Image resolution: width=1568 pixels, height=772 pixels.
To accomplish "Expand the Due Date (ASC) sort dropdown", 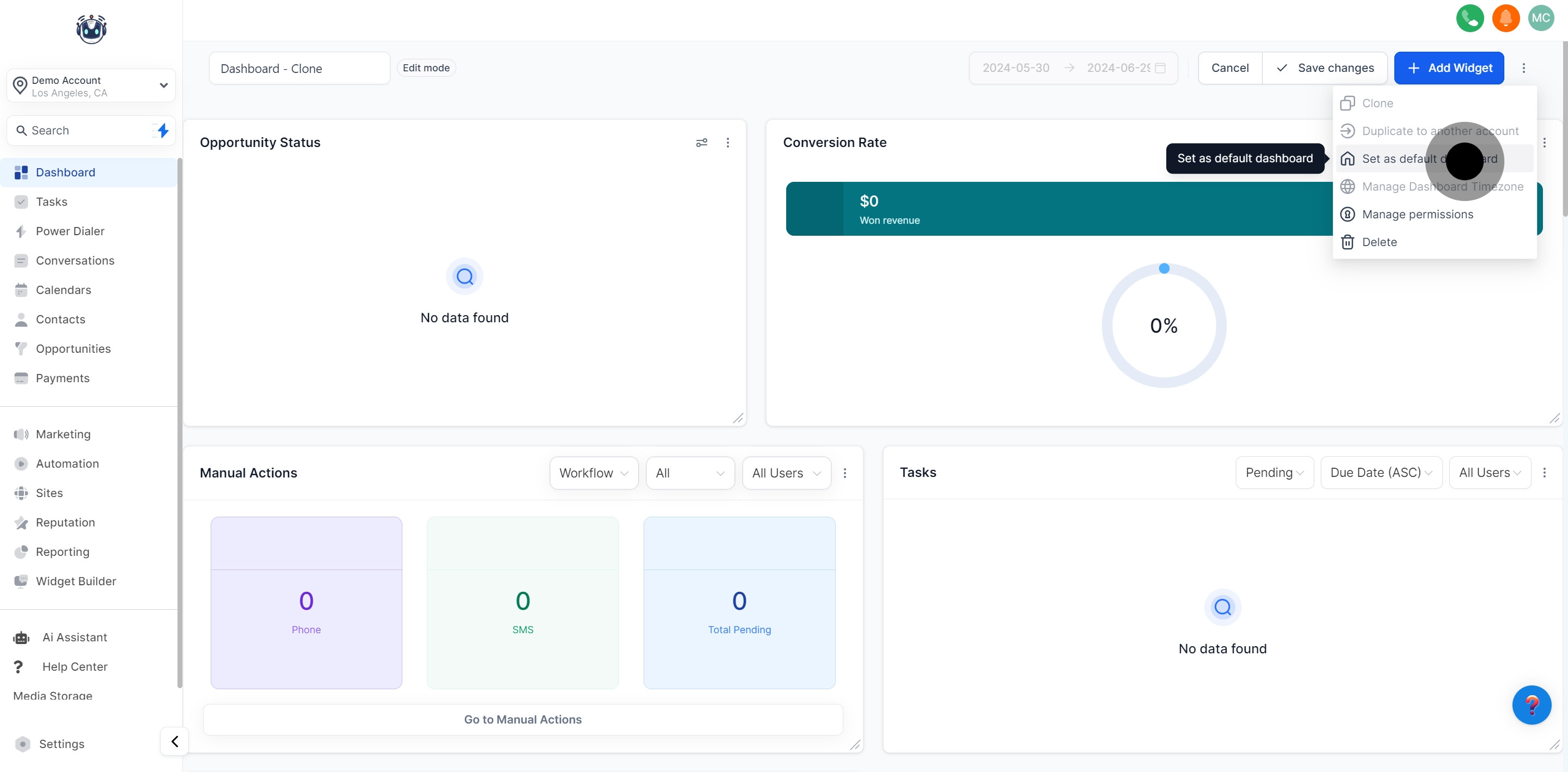I will 1381,473.
